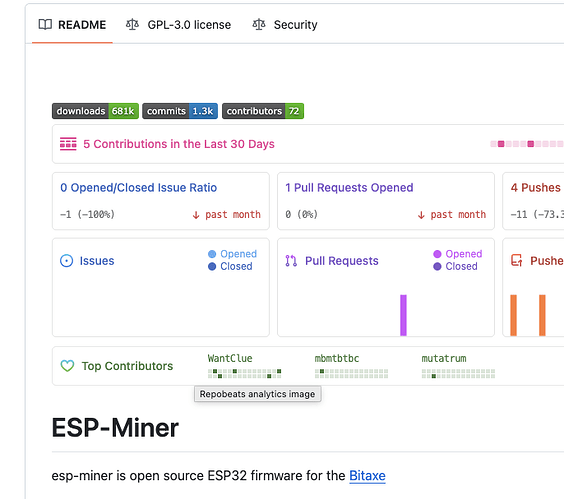
Task: Click the contributions calendar grid icon
Action: pyautogui.click(x=68, y=144)
